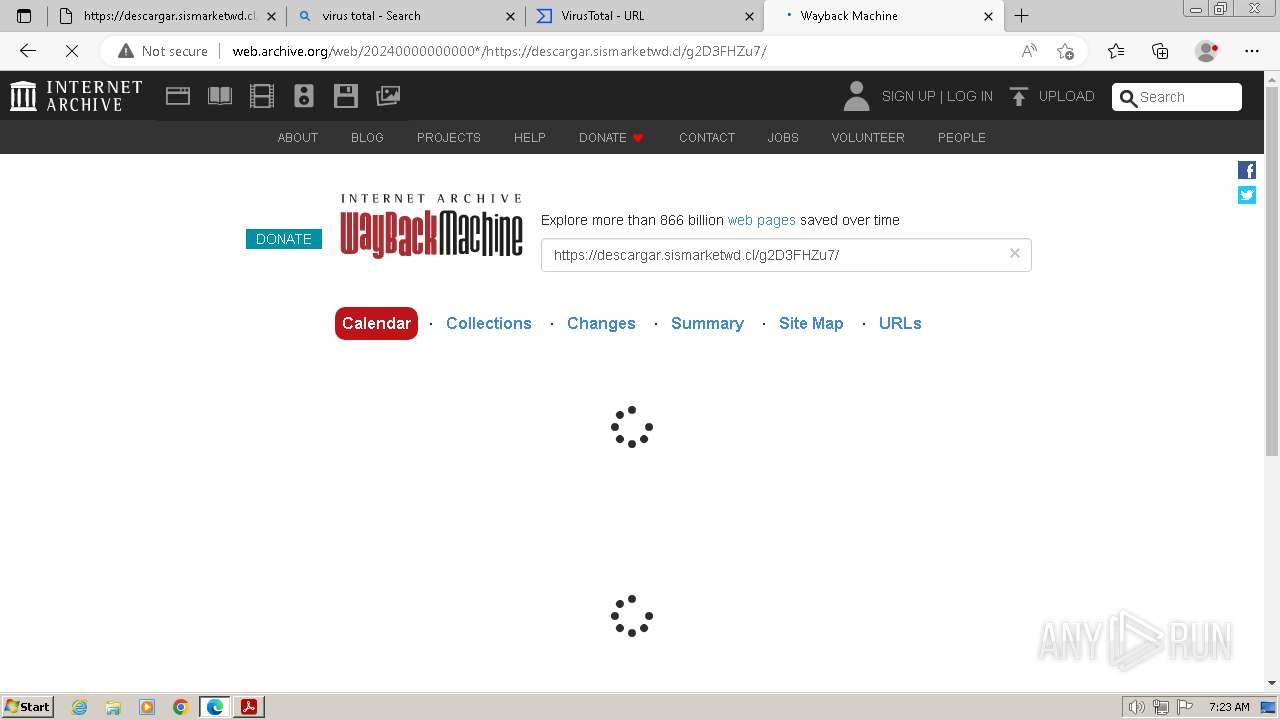1280x720 pixels.
Task: Click the Wayback Machine logo
Action: tap(431, 226)
